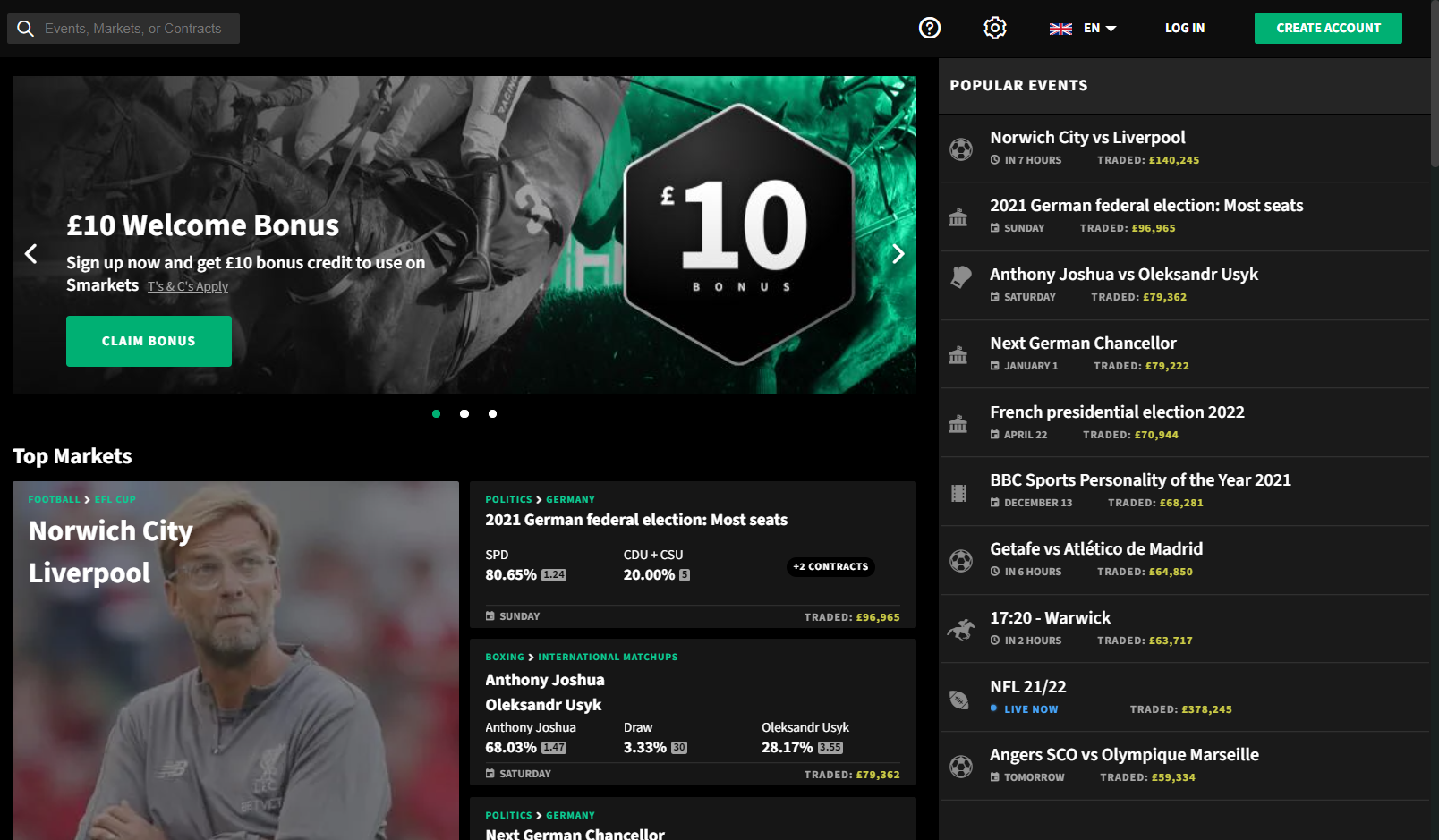
Task: Open 2021 German federal election popular event
Action: (1184, 216)
